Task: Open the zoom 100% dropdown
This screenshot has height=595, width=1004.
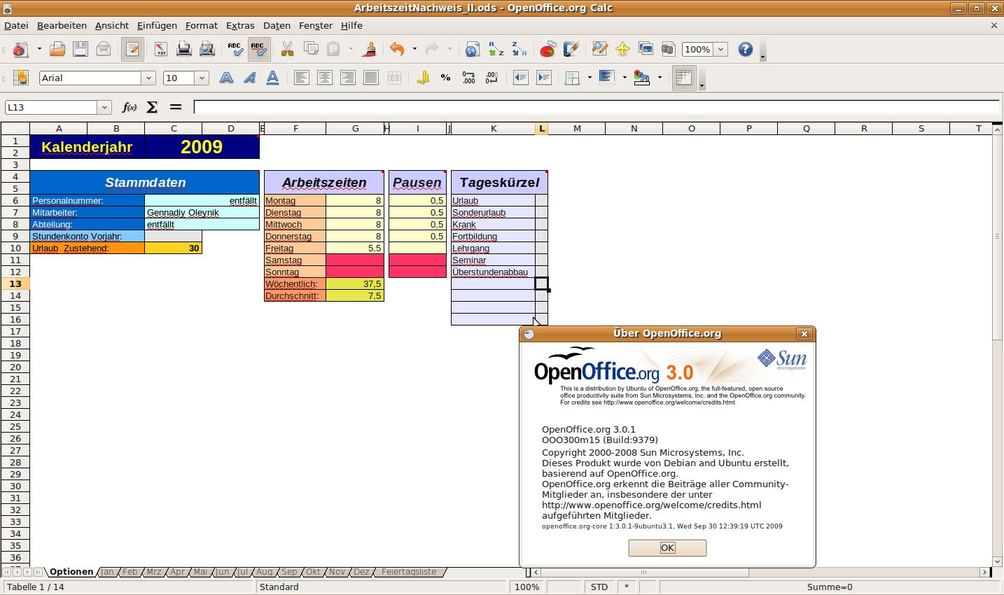Action: tap(721, 49)
